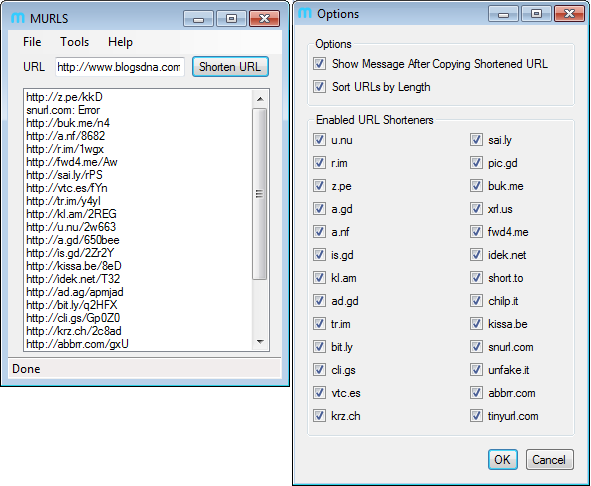This screenshot has height=486, width=591.
Task: Uncheck the short.to shortener
Action: [476, 278]
